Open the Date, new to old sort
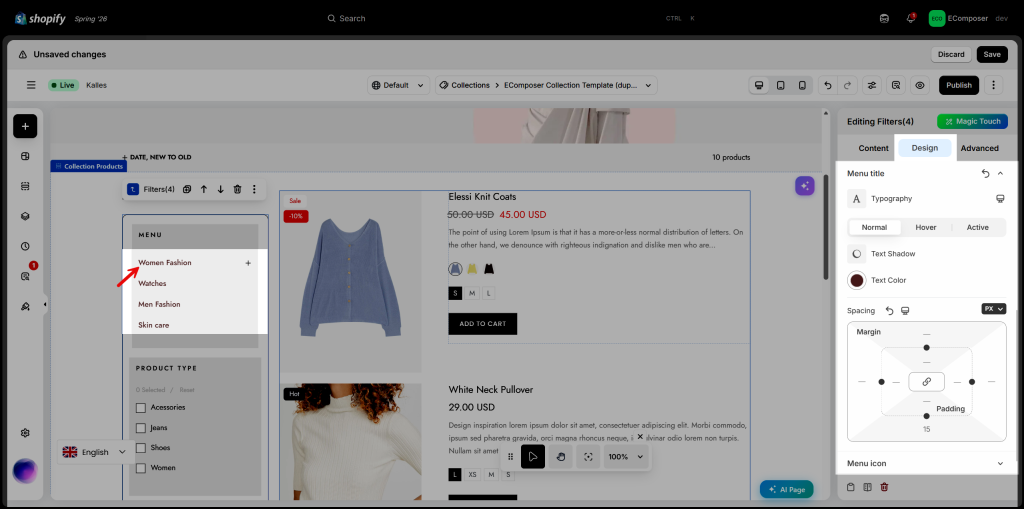 [x=157, y=157]
